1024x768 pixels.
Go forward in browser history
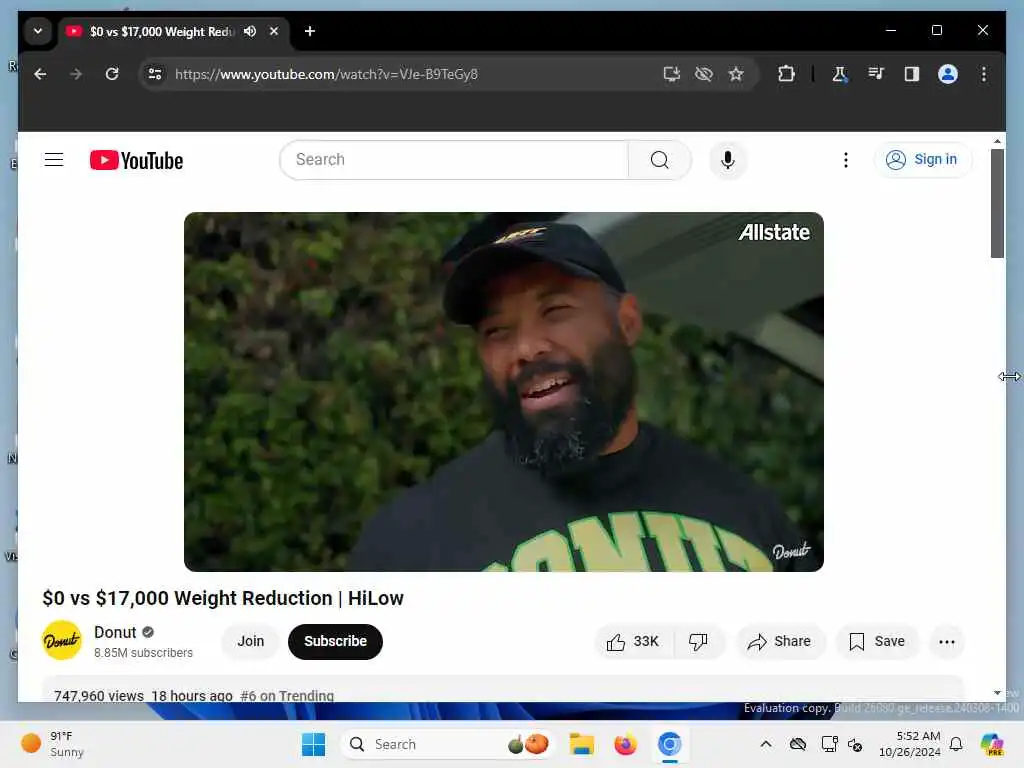(76, 74)
